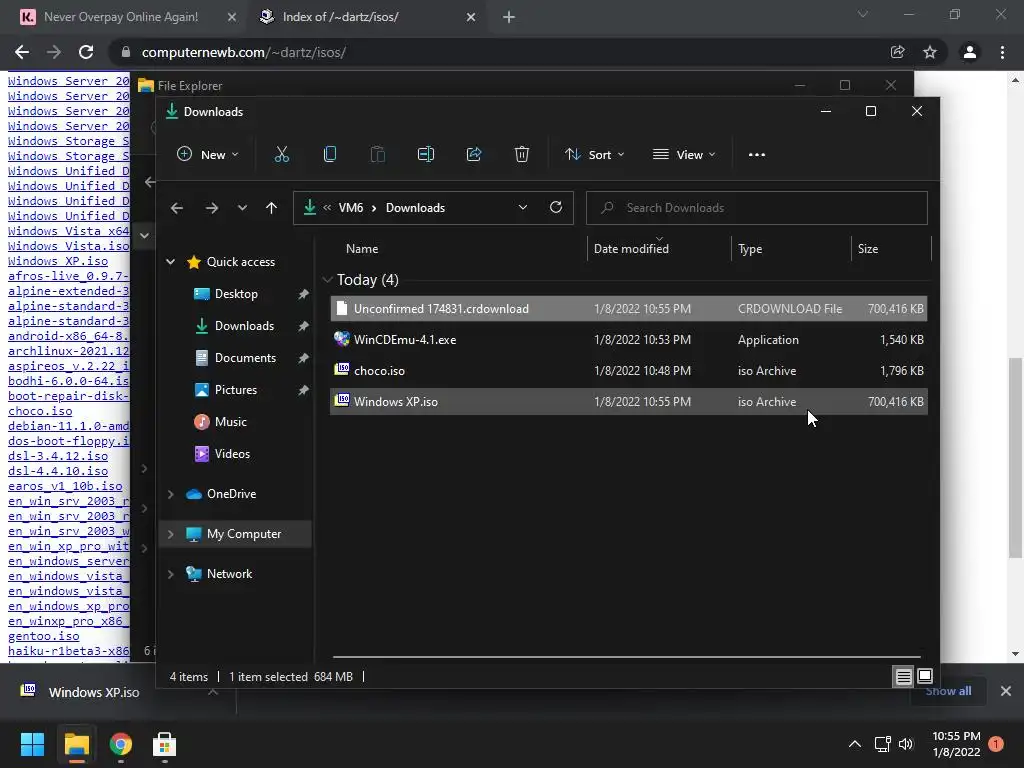Click the Share icon in Explorer toolbar
This screenshot has width=1024, height=768.
(473, 155)
